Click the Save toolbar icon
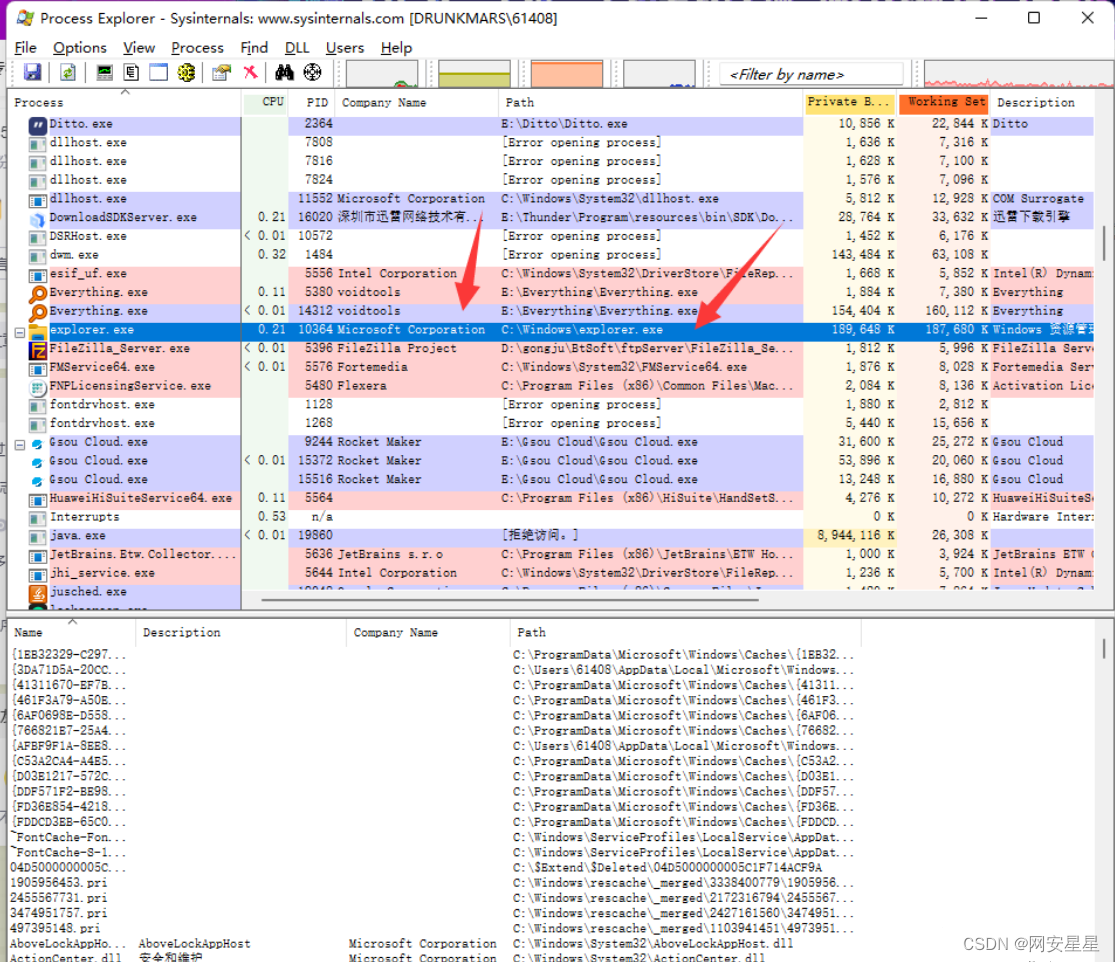The height and width of the screenshot is (962, 1115). click(33, 73)
